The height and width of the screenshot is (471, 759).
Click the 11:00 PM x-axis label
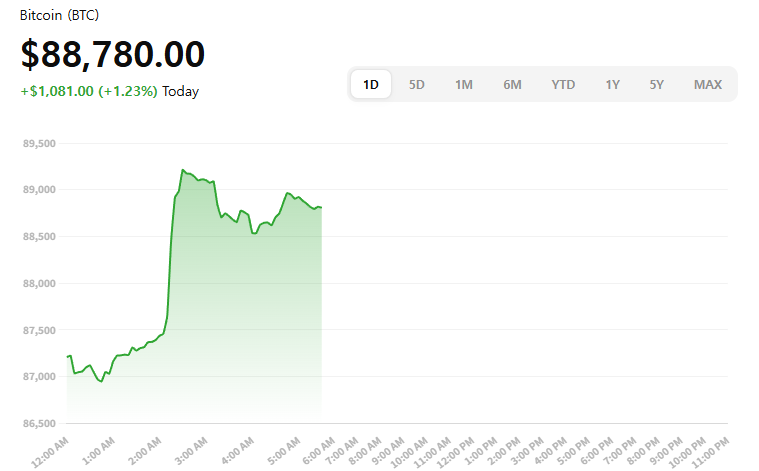[710, 445]
